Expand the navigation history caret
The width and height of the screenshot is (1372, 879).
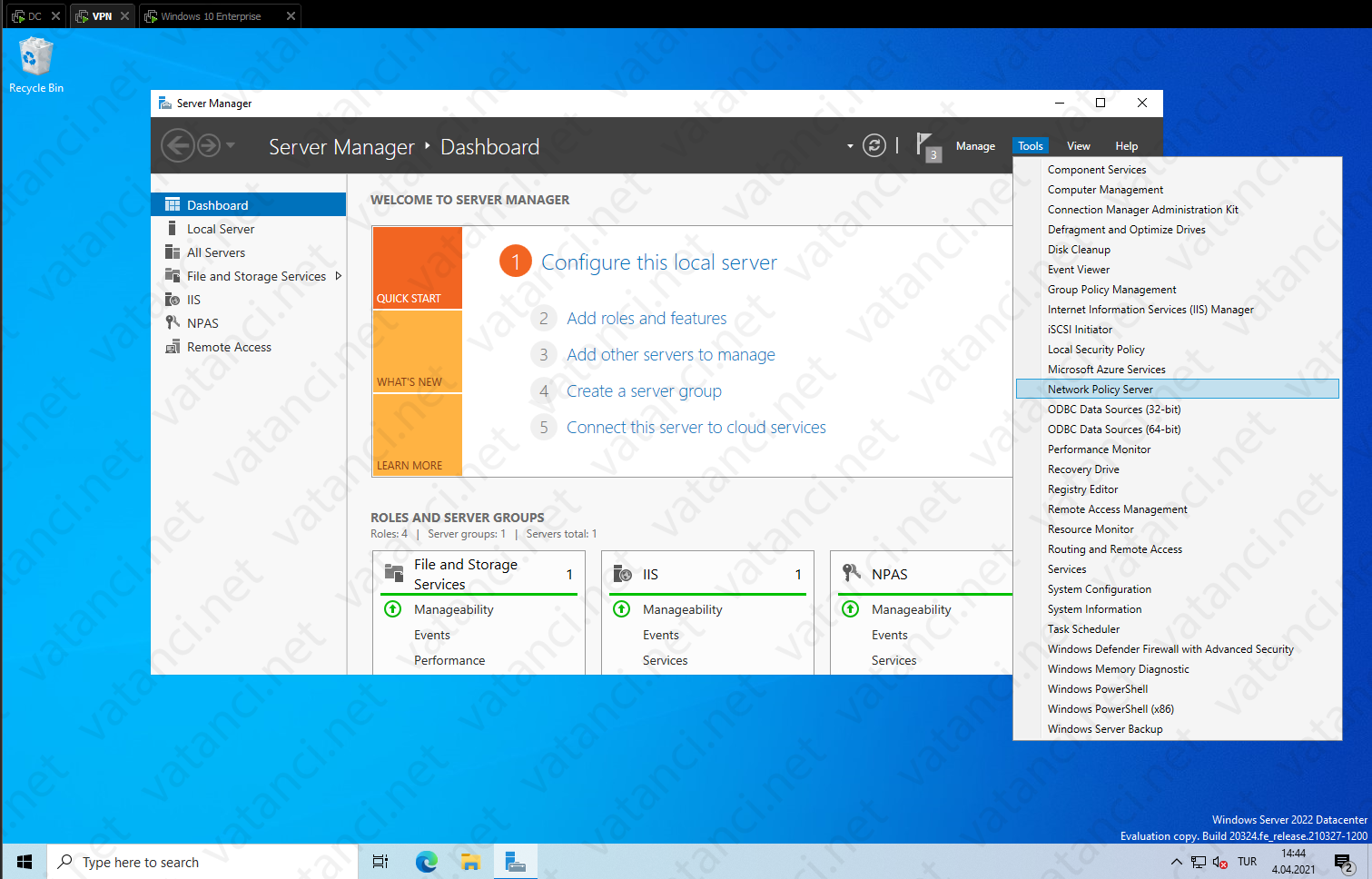coord(231,145)
